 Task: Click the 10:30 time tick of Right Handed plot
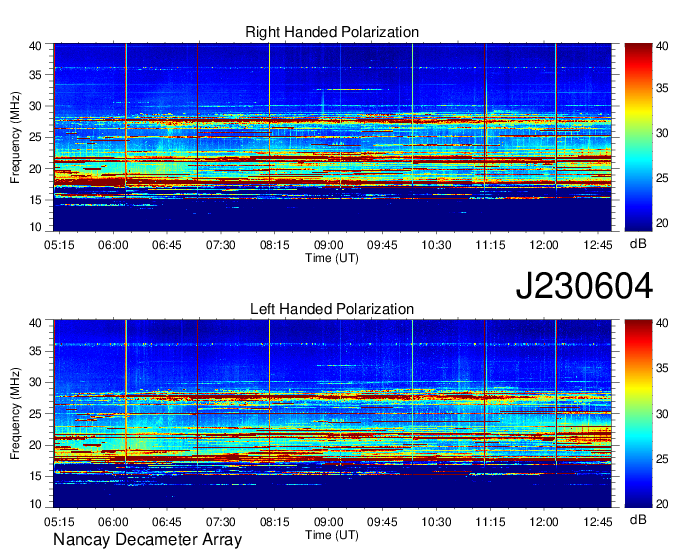click(436, 245)
